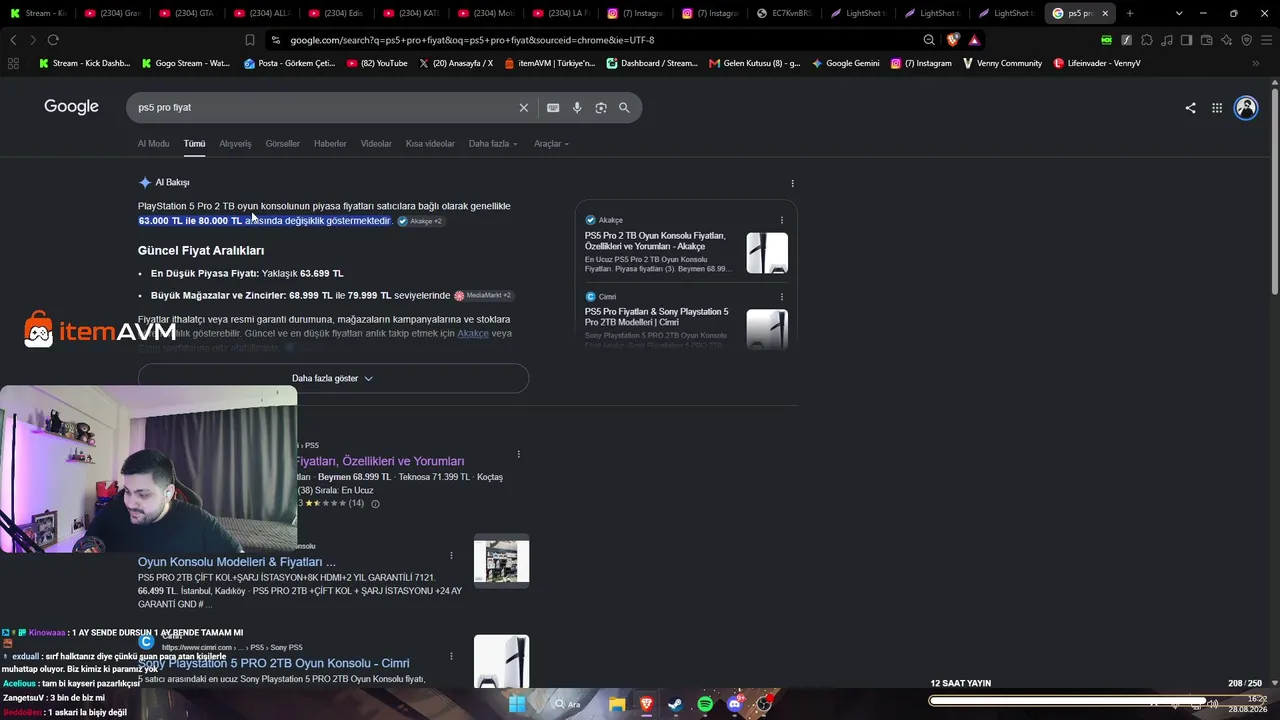Open the media playlist music note icon
The width and height of the screenshot is (1280, 720).
(x=1167, y=40)
